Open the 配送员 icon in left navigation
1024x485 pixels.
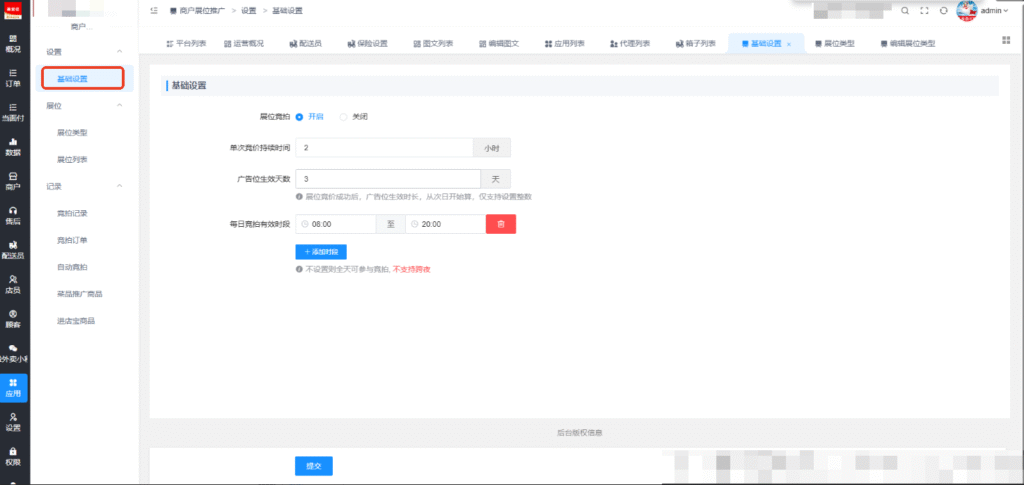pos(13,249)
